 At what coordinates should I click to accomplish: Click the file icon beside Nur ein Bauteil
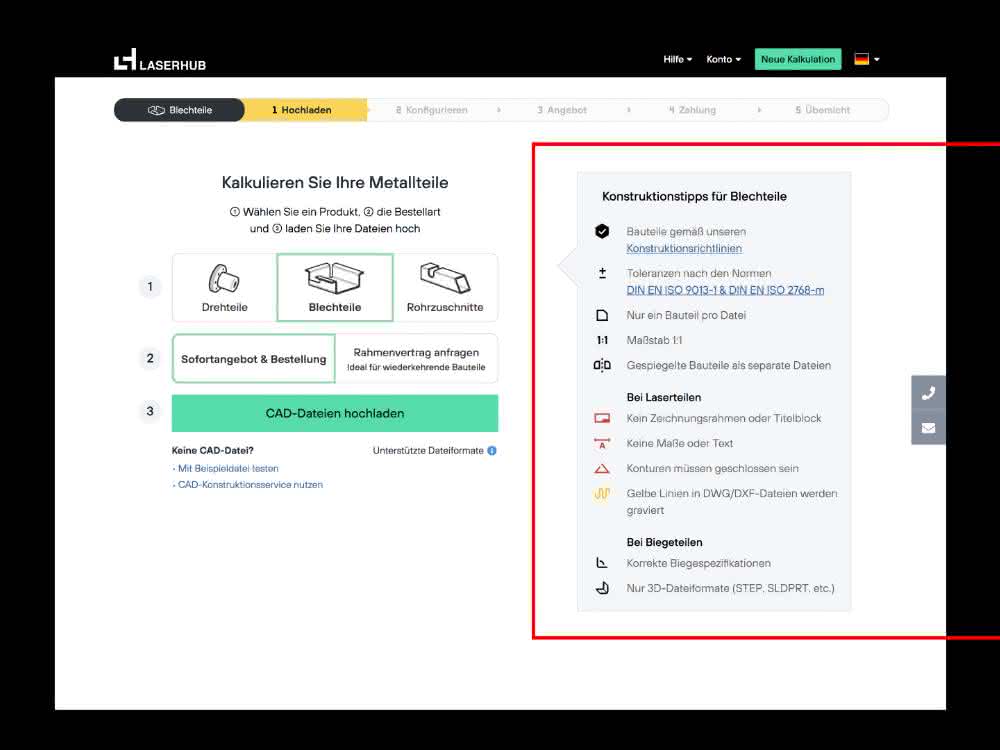602,315
